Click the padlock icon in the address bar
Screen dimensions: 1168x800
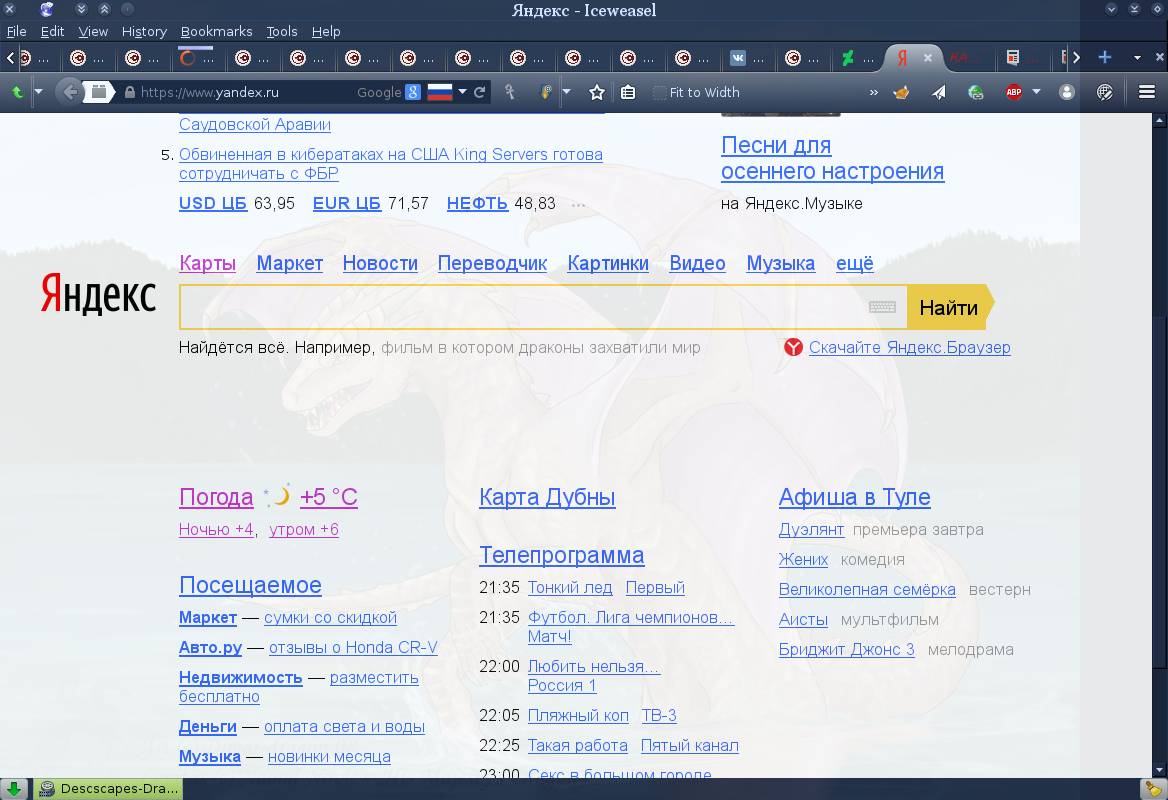click(130, 92)
